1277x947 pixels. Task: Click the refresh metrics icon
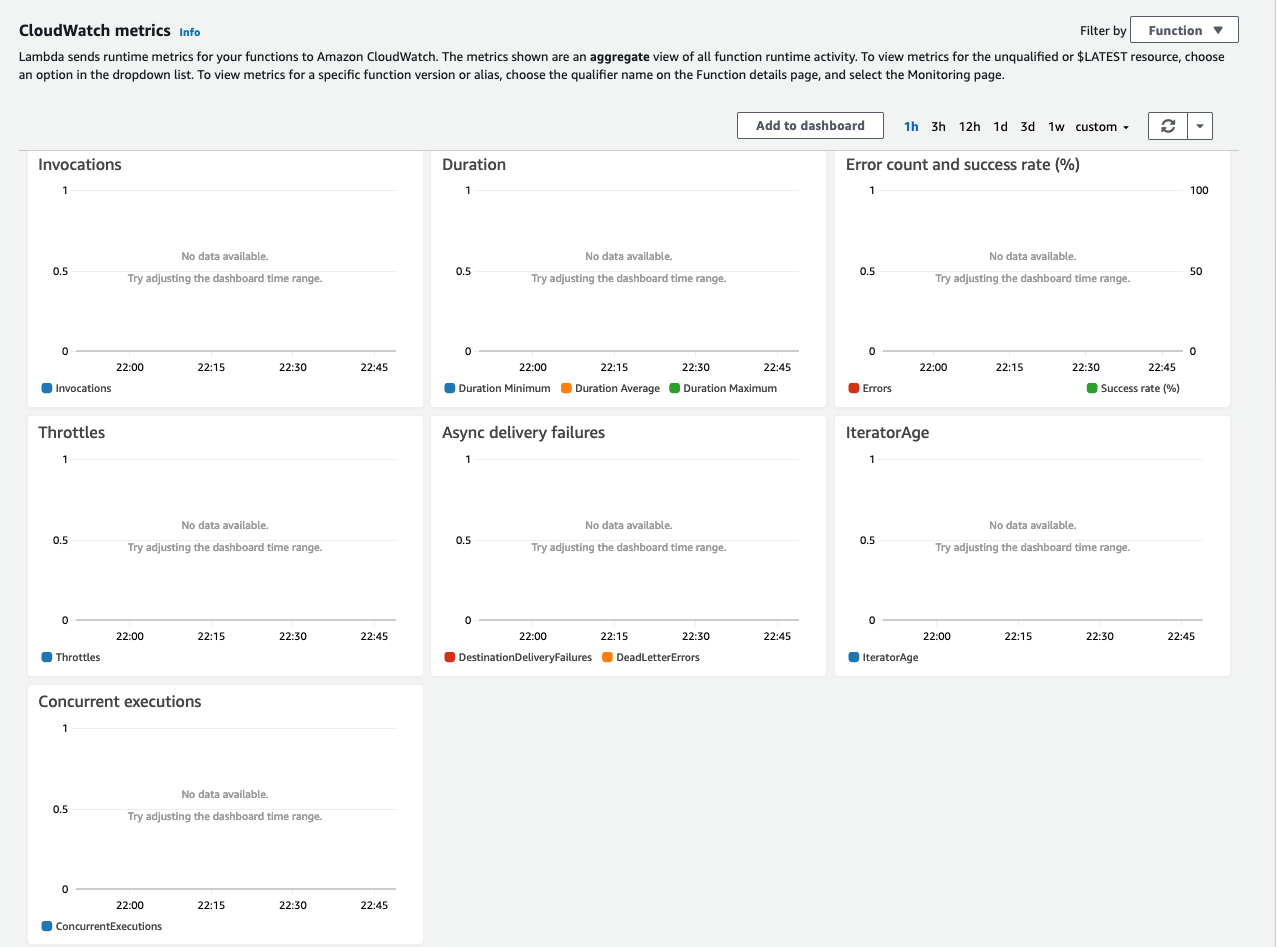1168,125
